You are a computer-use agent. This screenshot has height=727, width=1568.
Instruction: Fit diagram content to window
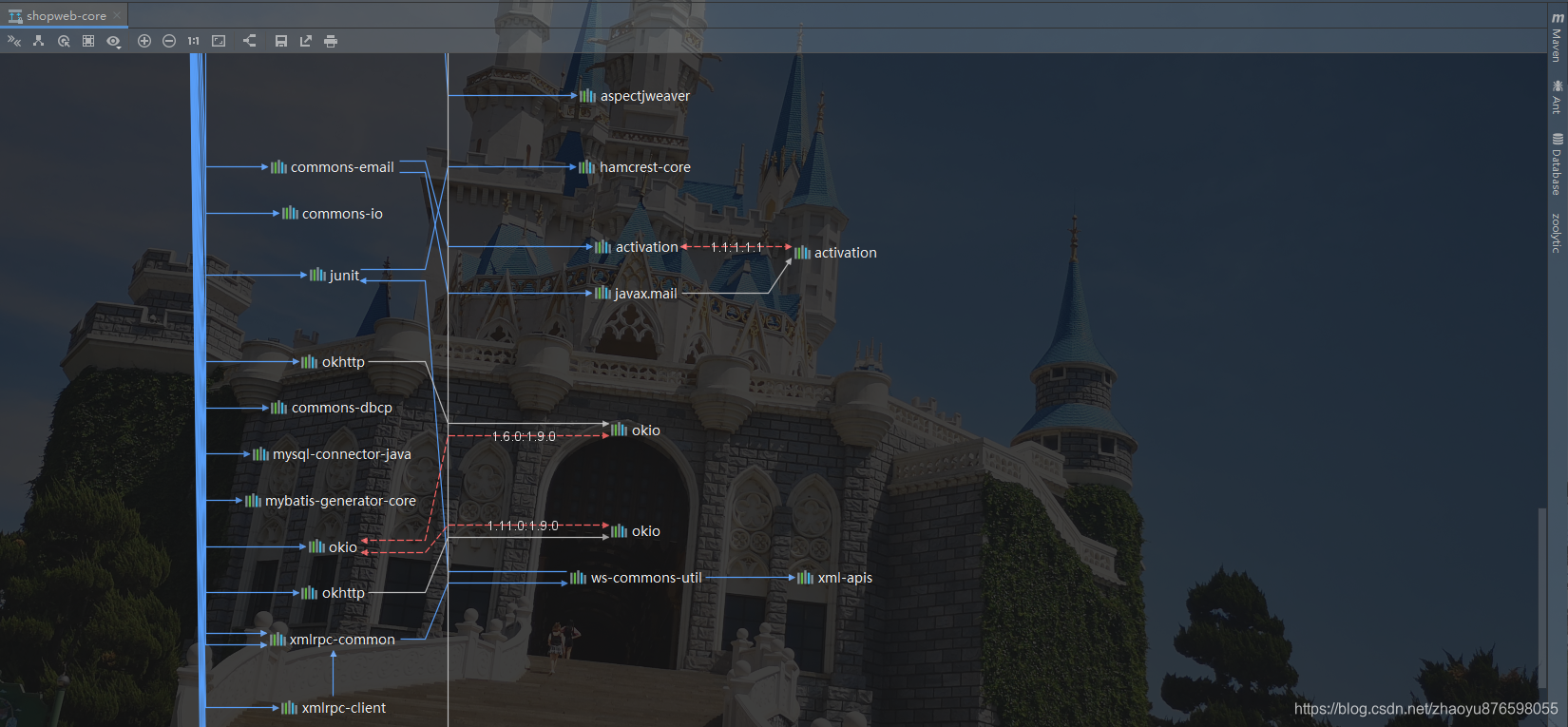(x=219, y=41)
